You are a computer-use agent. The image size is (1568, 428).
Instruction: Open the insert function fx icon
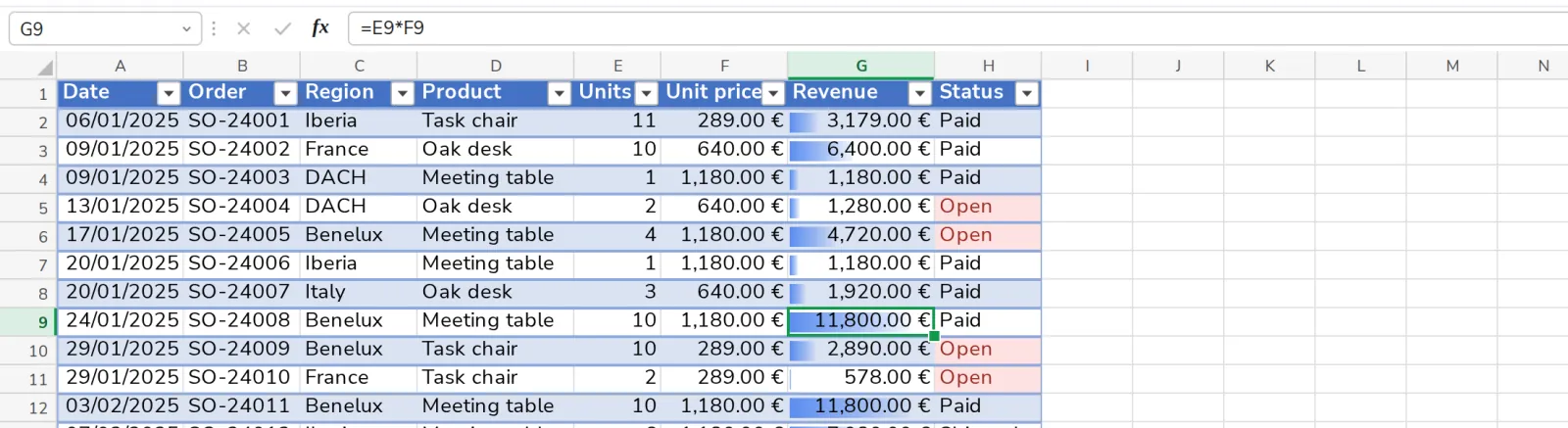click(320, 27)
